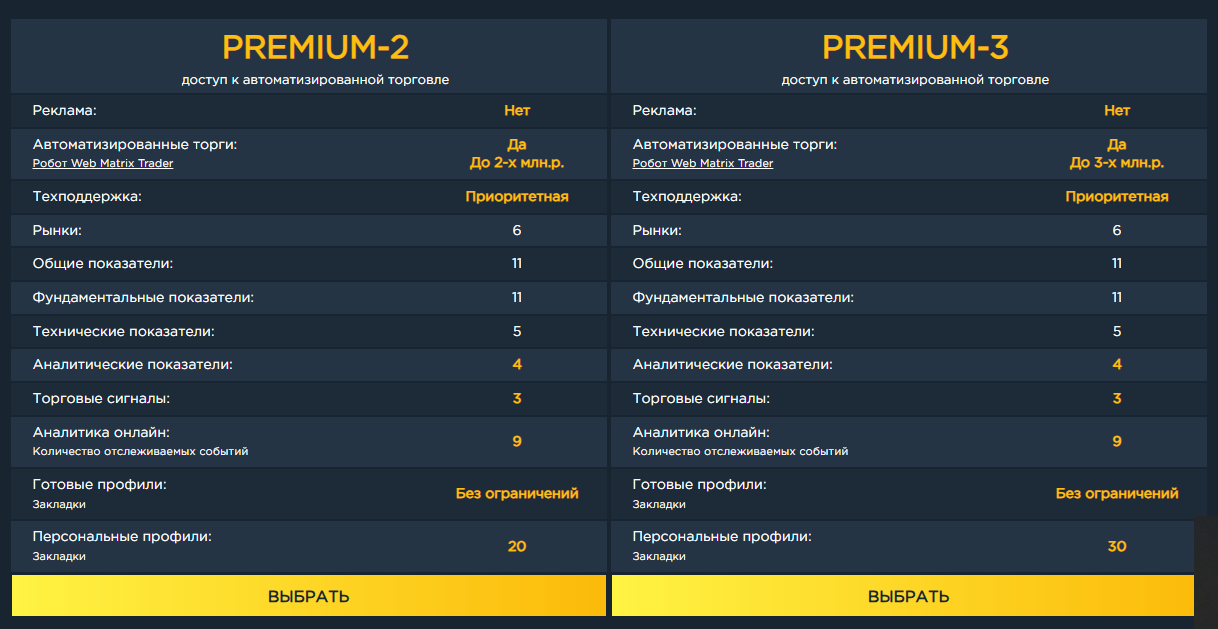1218x629 pixels.
Task: Click the ВЫБРАТЬ button under PREMIUM-2
Action: 309,596
